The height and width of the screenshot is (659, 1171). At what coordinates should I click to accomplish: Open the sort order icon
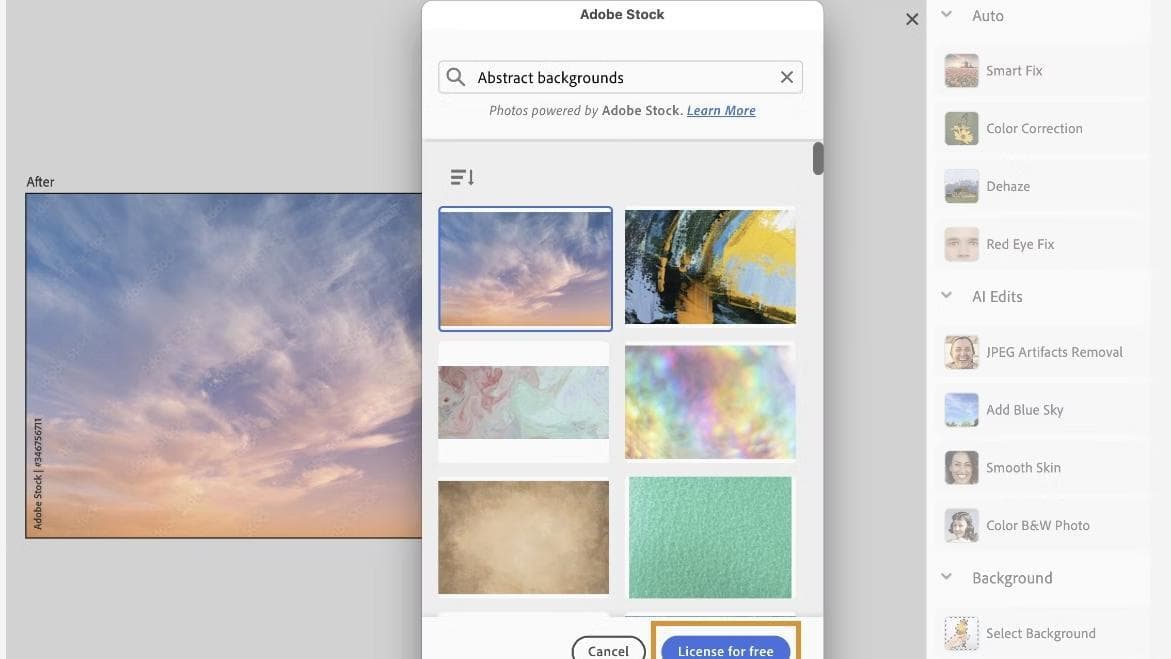(462, 178)
